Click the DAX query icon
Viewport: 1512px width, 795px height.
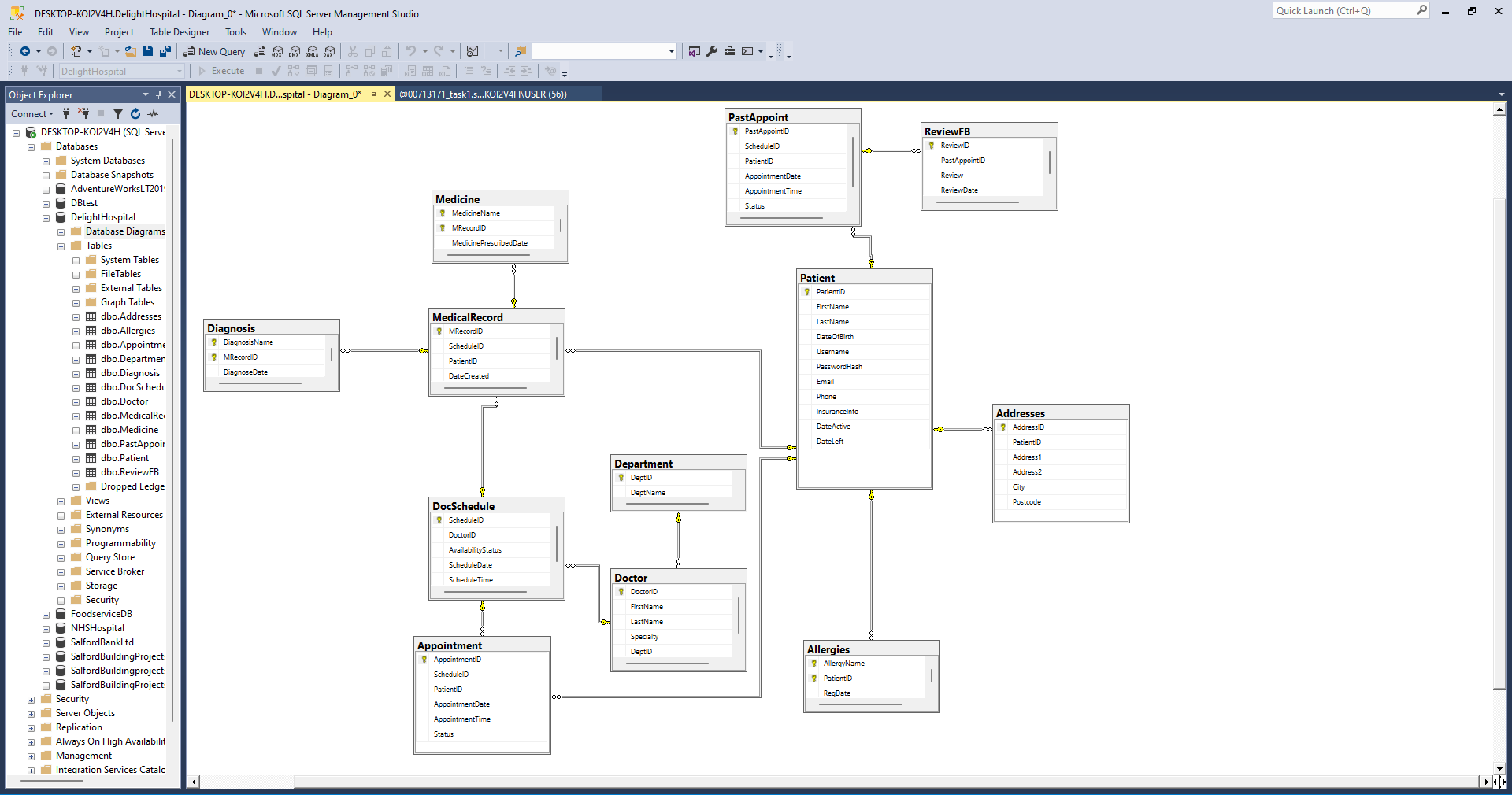point(330,51)
